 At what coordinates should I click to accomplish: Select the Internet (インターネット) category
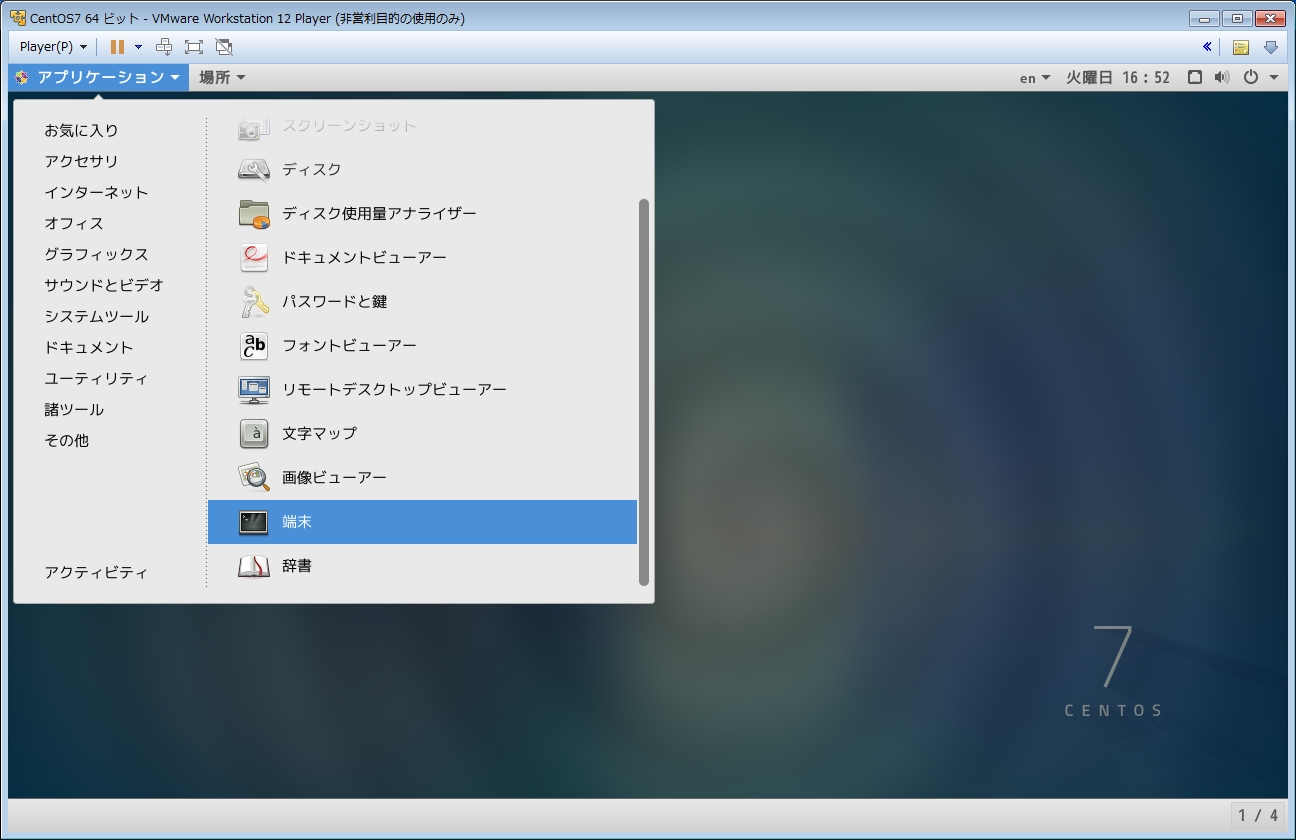coord(96,193)
